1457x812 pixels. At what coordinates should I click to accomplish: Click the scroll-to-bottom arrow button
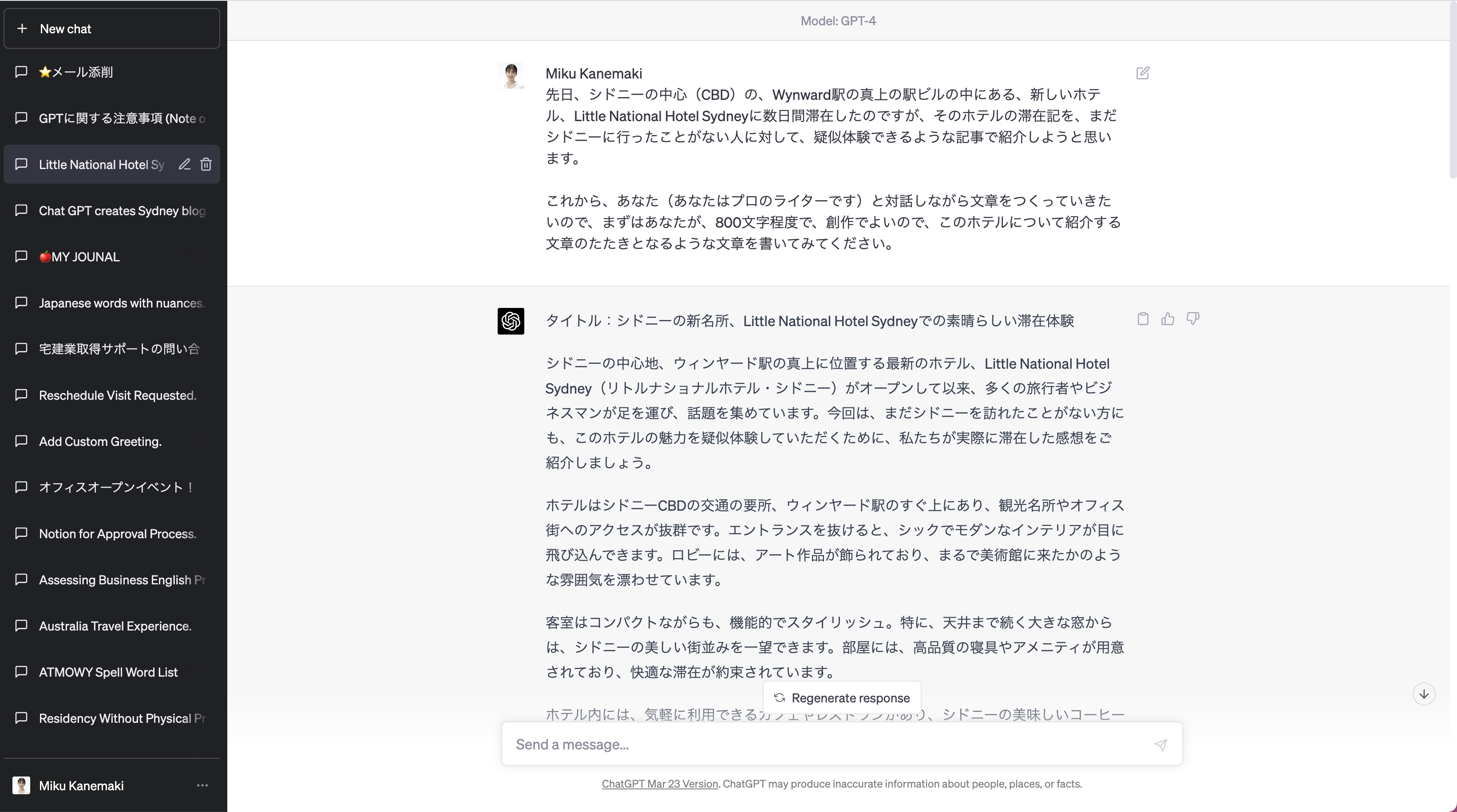click(1424, 694)
